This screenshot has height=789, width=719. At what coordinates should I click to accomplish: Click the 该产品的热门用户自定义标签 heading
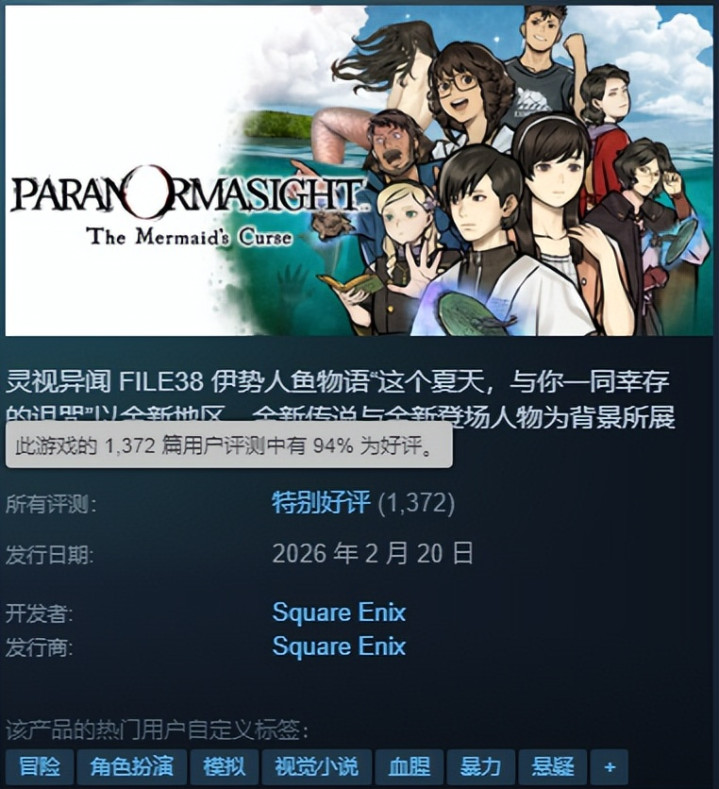click(x=157, y=731)
